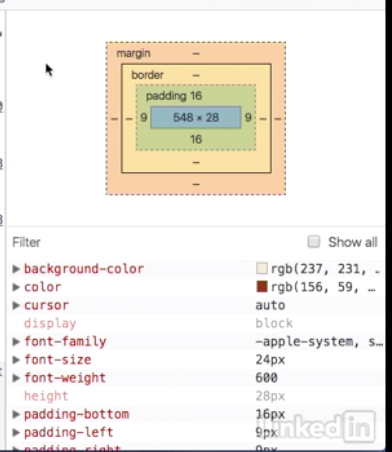Expand the background-color property
Screen dimensions: 392x452
click(16, 269)
